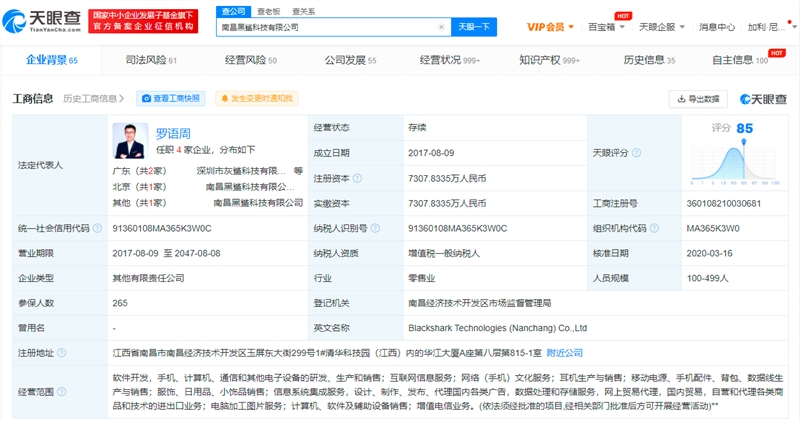Open the 自主信息 tab
800x421 pixels.
740,60
